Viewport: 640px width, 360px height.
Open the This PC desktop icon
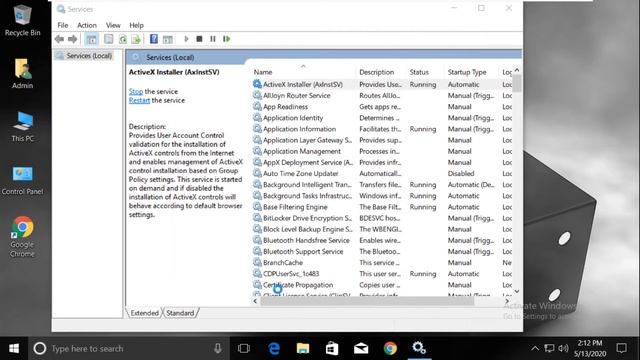pyautogui.click(x=22, y=127)
